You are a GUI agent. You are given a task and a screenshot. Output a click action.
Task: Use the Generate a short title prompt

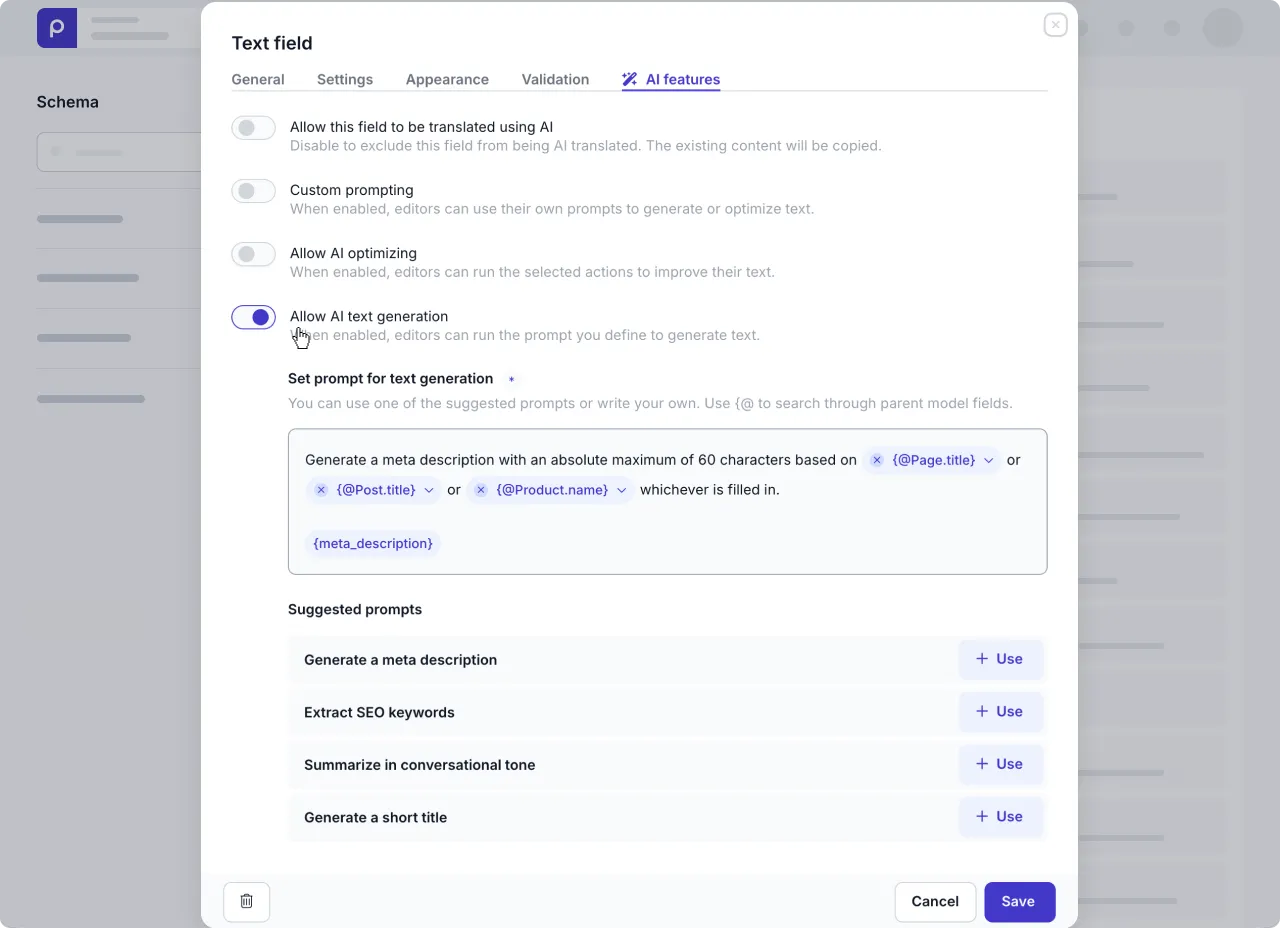pyautogui.click(x=1000, y=817)
